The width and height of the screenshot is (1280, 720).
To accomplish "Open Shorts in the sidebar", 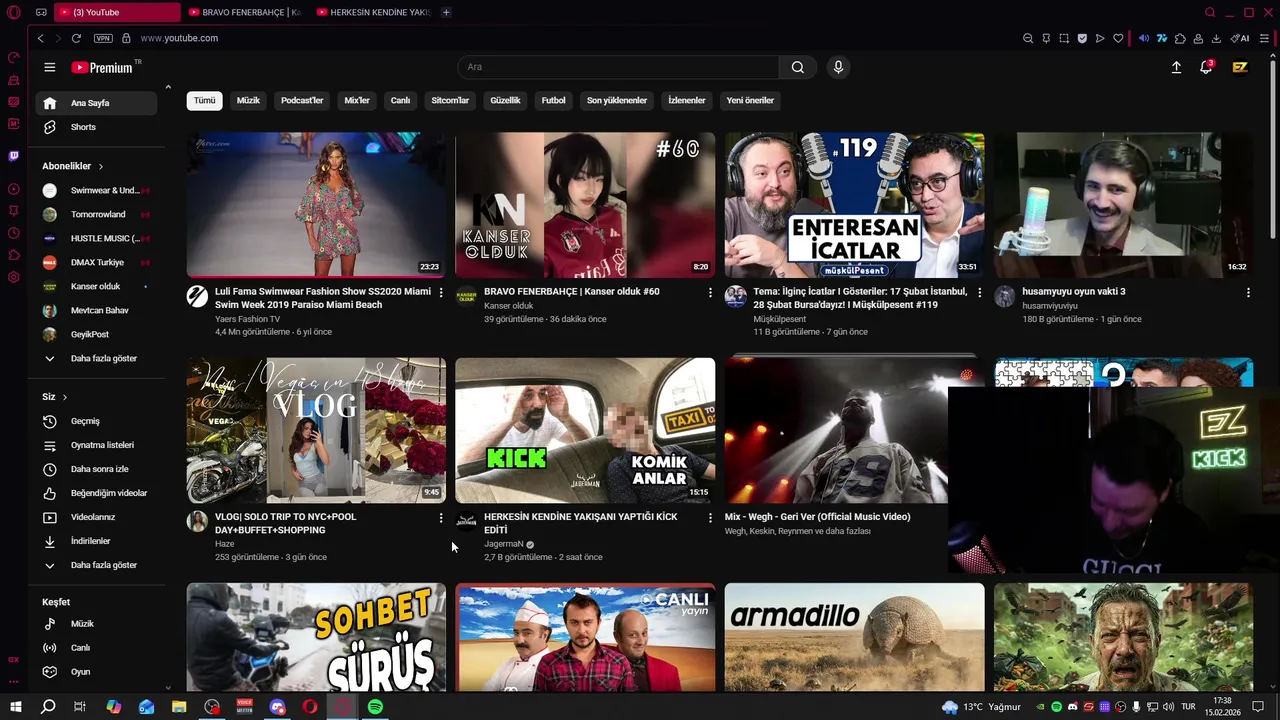I will point(96,127).
